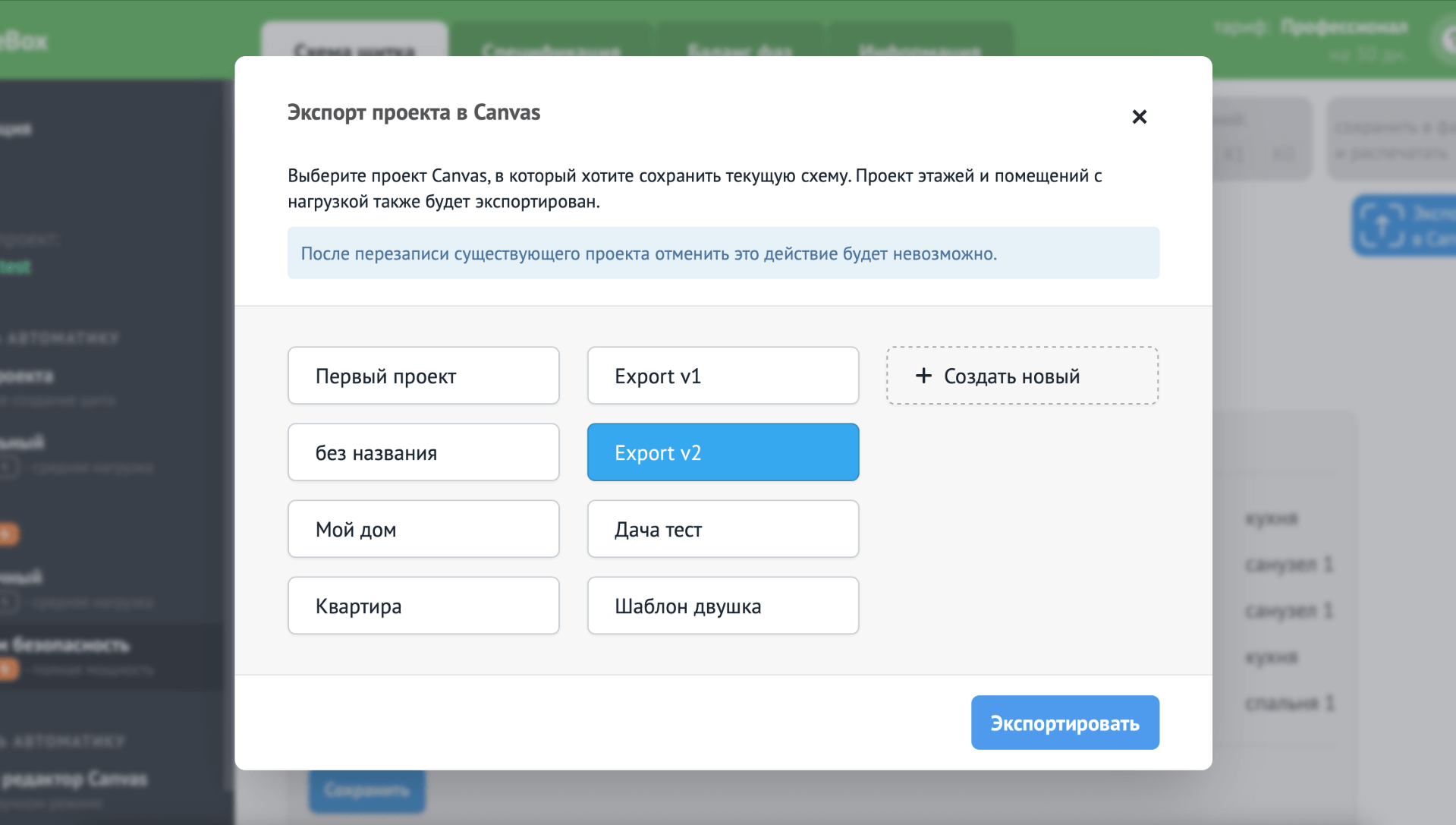Click the plus icon in Создать новый
This screenshot has width=1456, height=825.
pyautogui.click(x=923, y=376)
